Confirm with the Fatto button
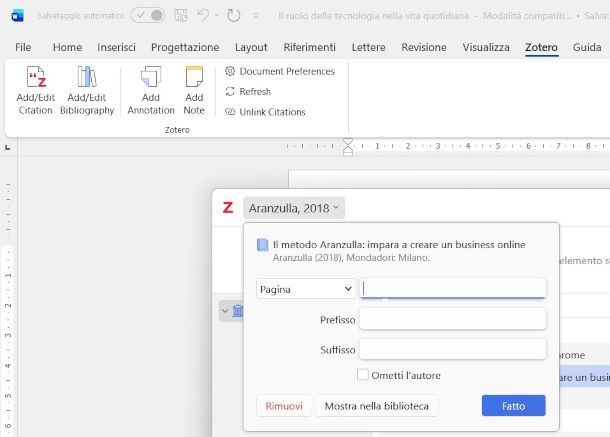The width and height of the screenshot is (610, 437). 514,406
